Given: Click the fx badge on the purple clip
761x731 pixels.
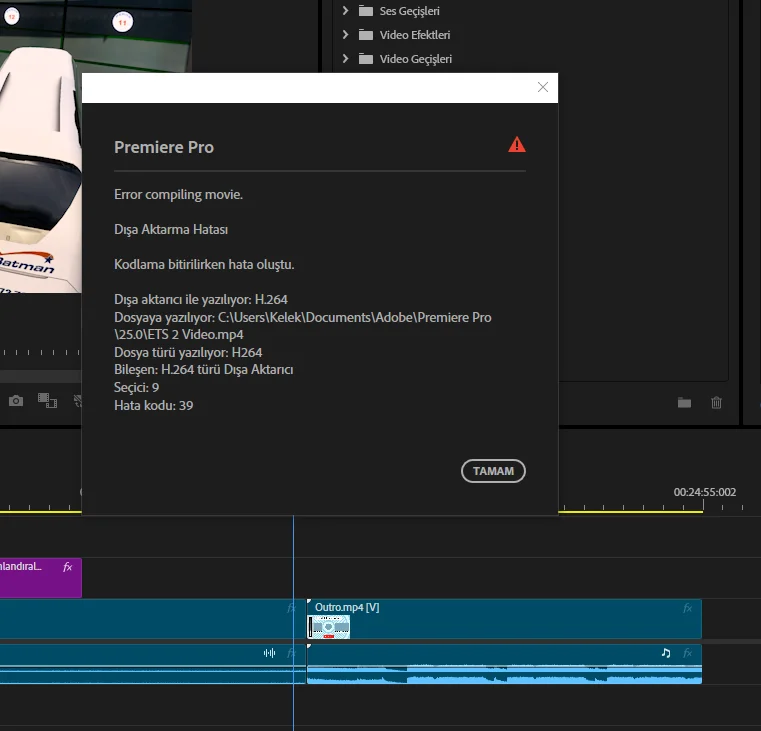Looking at the screenshot, I should 68,567.
